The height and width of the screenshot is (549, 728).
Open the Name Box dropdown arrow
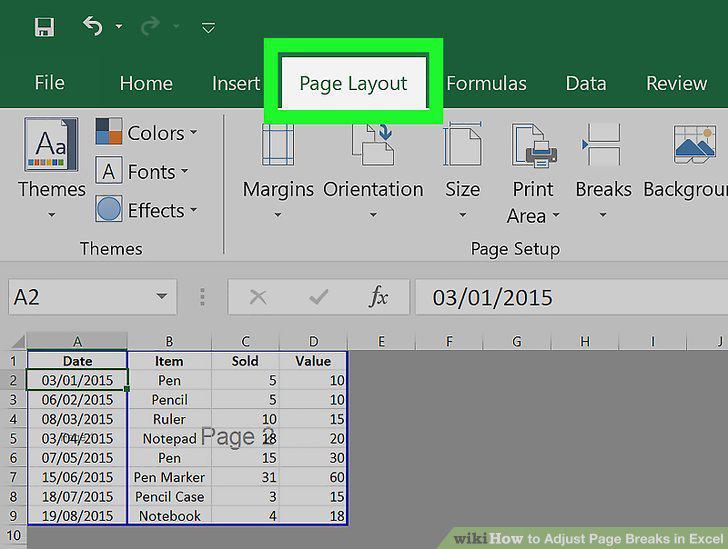click(162, 296)
